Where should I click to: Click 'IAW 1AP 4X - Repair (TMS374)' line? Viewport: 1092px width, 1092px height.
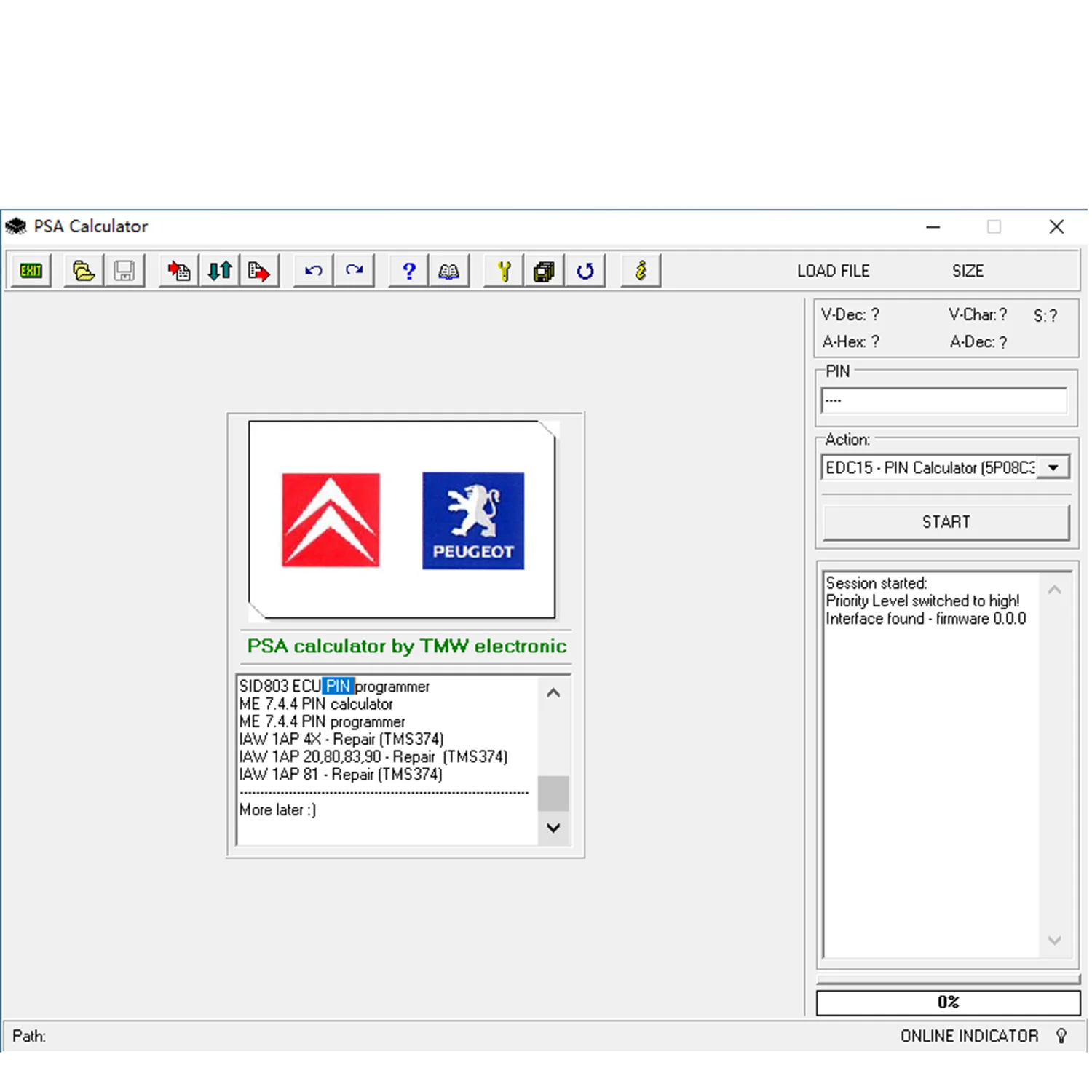[x=341, y=739]
